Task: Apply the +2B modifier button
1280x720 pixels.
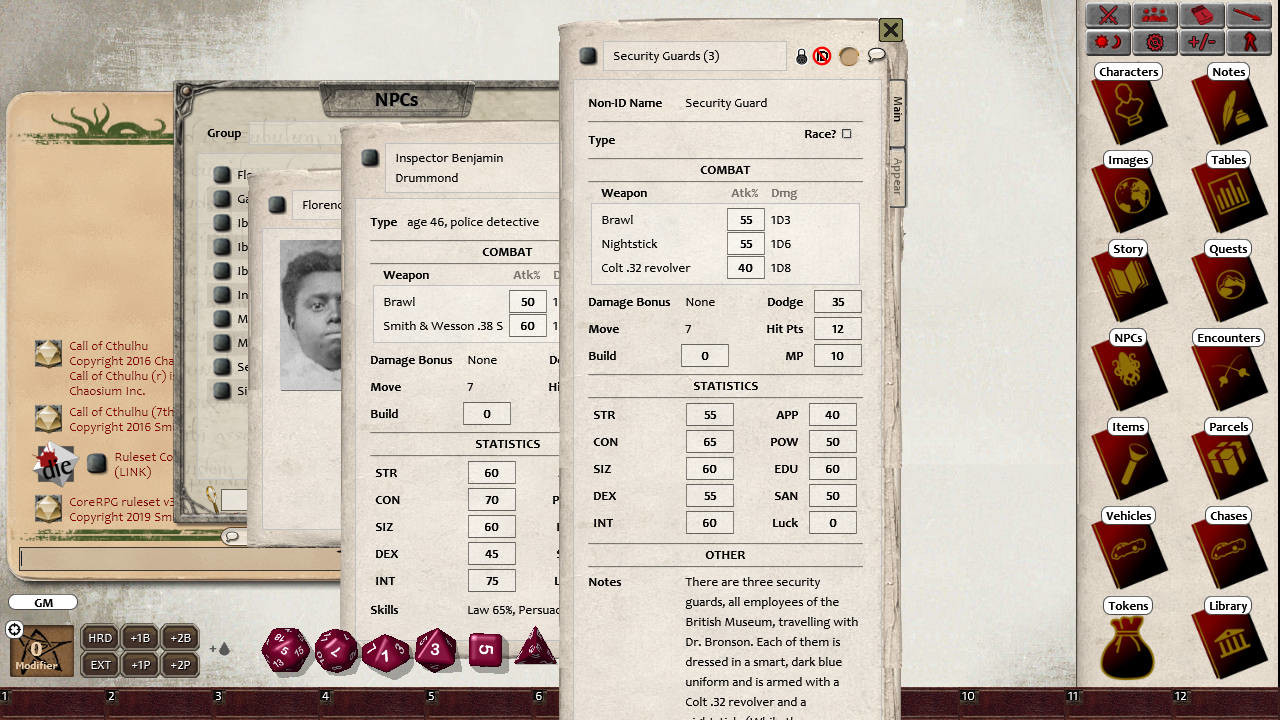Action: [179, 637]
